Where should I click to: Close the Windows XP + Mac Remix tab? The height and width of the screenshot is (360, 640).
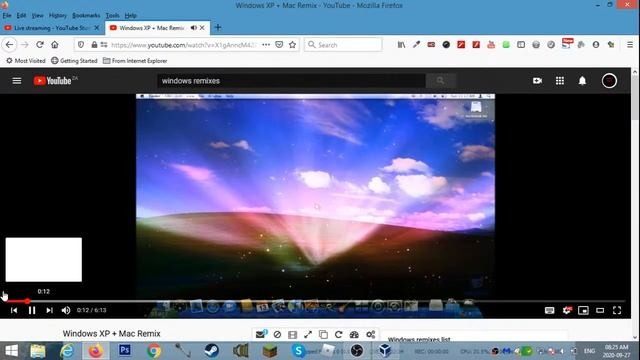pos(202,28)
